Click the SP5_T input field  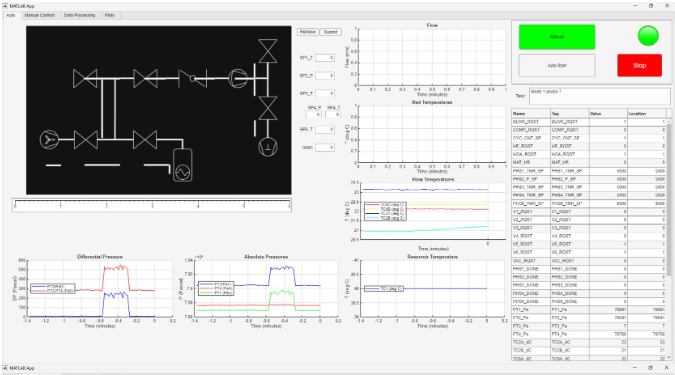325,129
